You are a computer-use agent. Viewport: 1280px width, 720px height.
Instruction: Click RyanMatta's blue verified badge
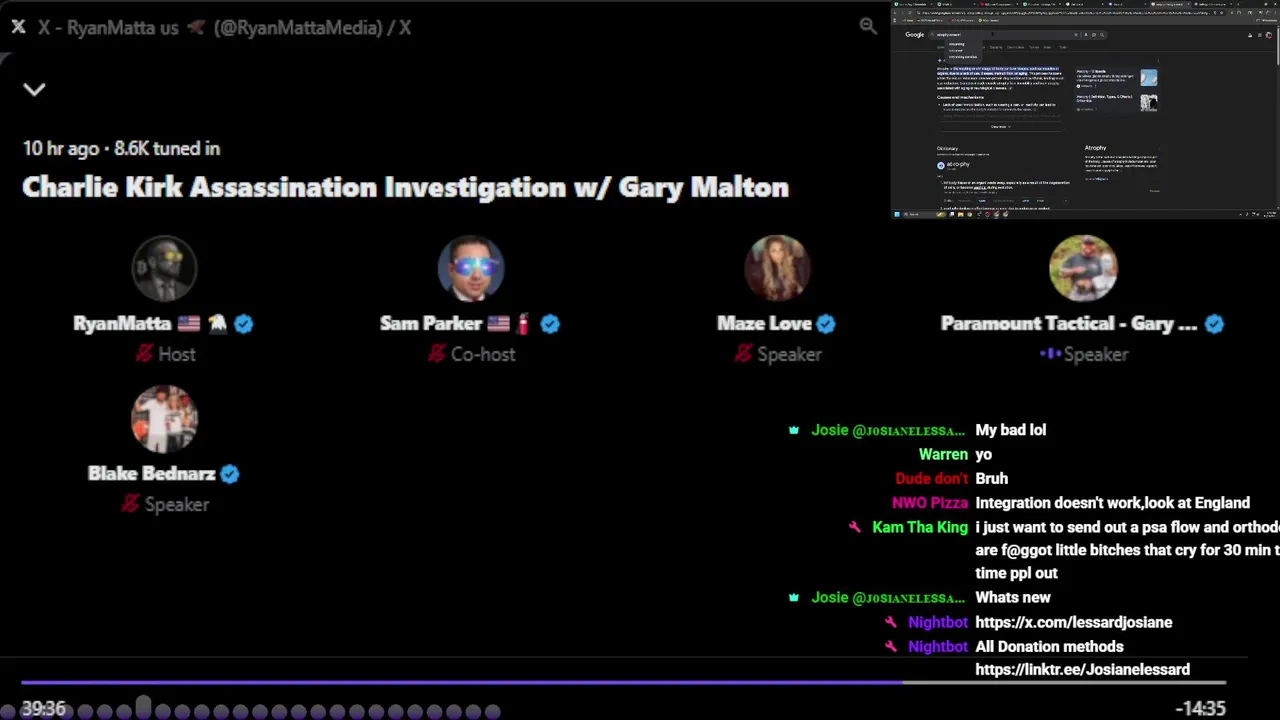(244, 324)
